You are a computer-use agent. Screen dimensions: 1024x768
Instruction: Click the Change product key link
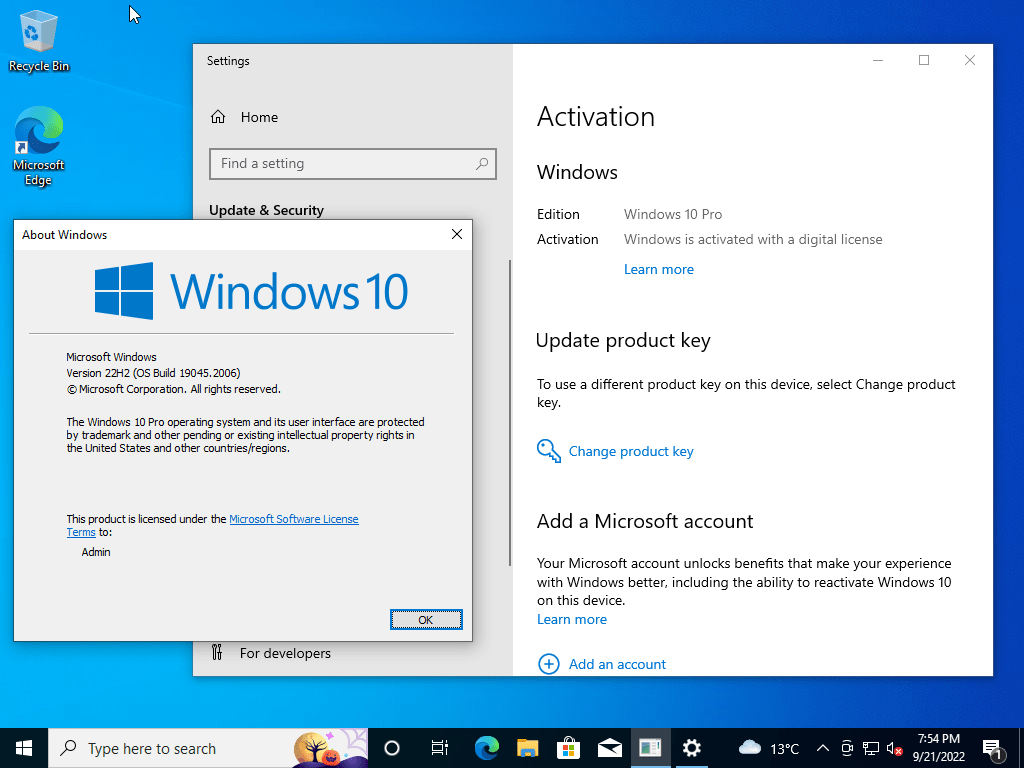[631, 451]
